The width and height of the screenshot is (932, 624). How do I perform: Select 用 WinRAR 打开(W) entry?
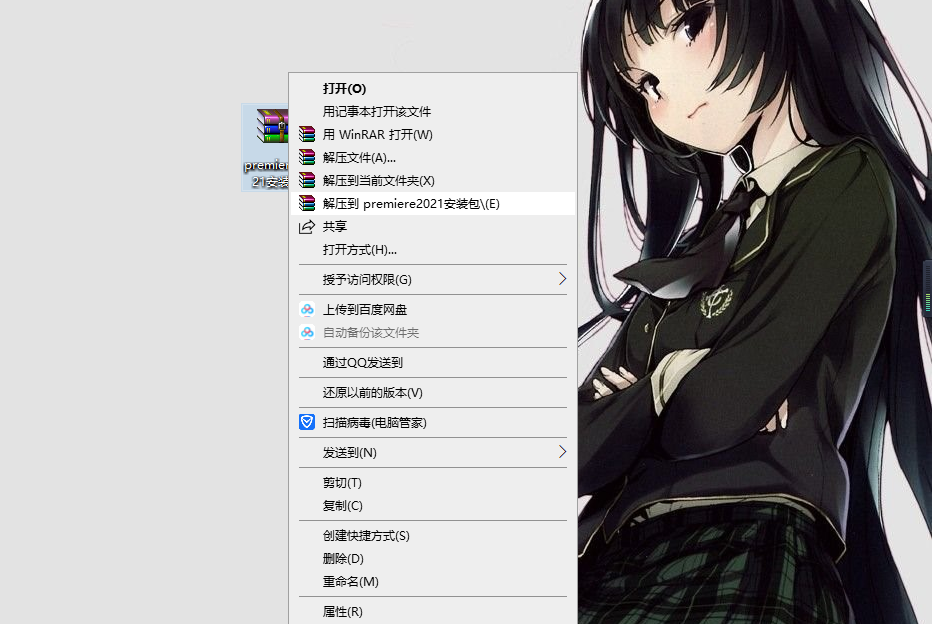pyautogui.click(x=433, y=134)
